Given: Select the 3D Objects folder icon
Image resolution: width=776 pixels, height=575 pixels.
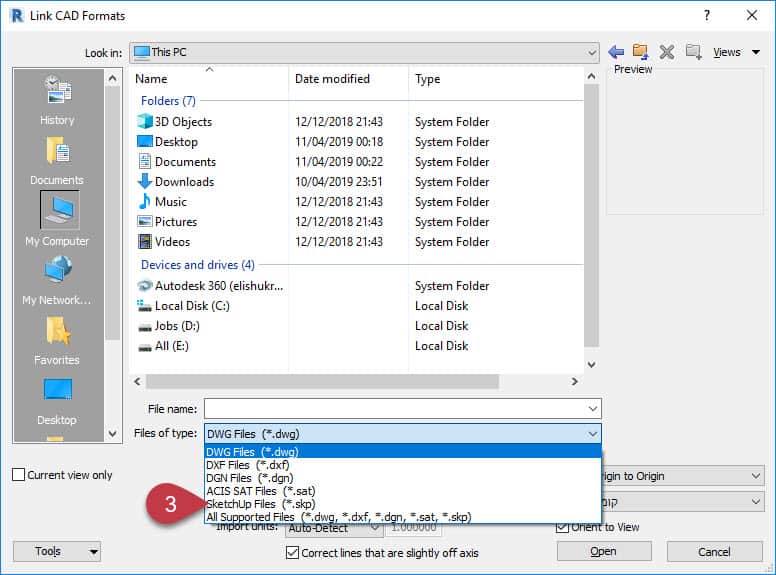Looking at the screenshot, I should pyautogui.click(x=145, y=121).
